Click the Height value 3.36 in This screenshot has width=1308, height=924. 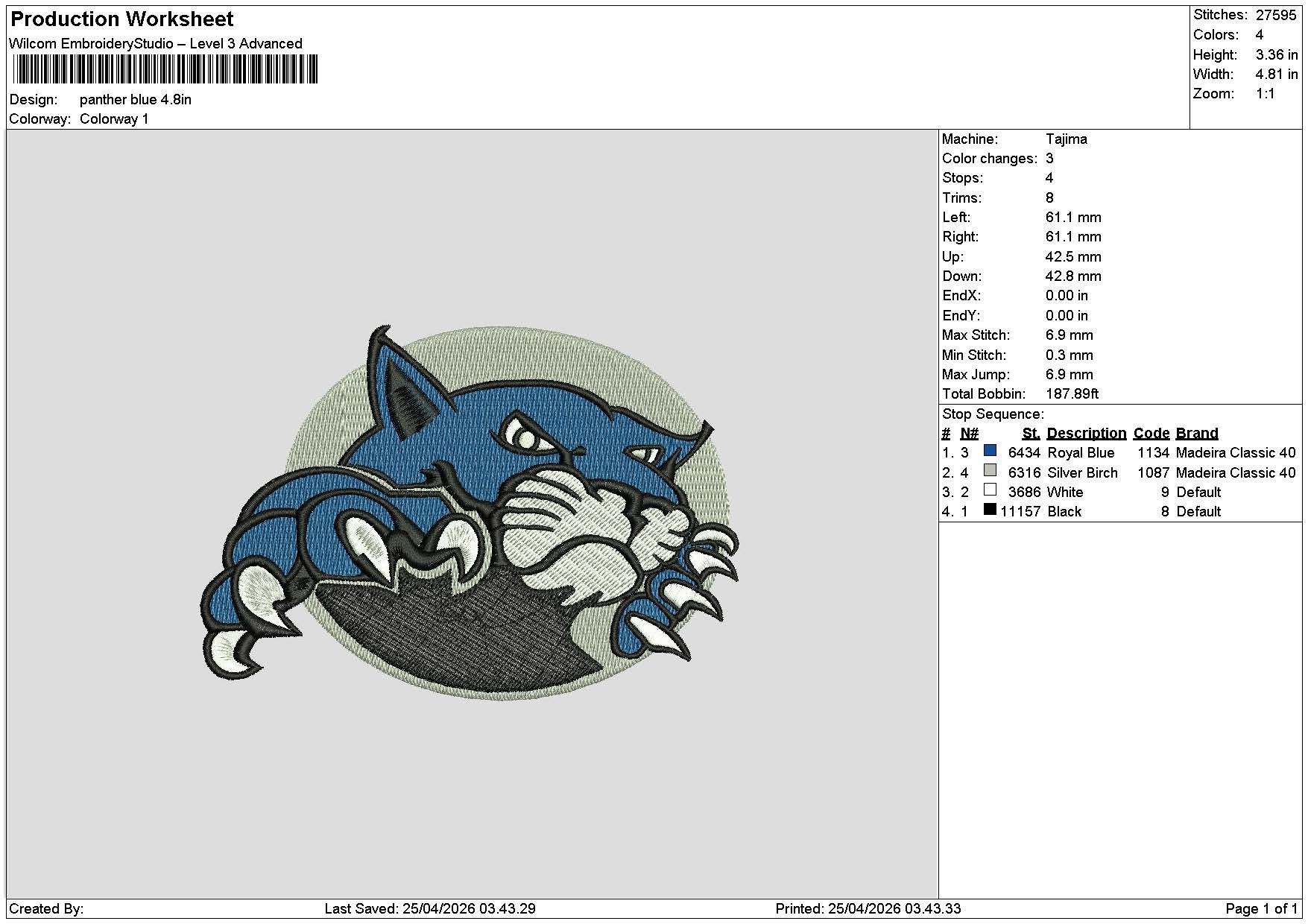point(1276,54)
